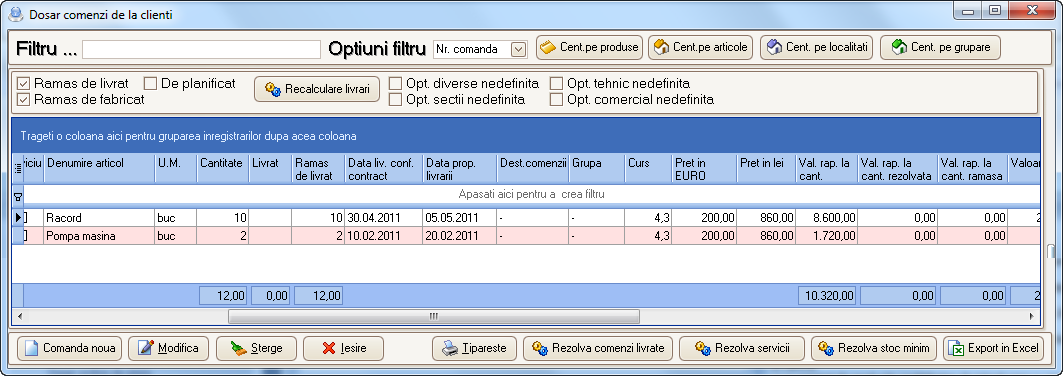The height and width of the screenshot is (376, 1063).
Task: Sort by Curs column header
Action: click(648, 169)
